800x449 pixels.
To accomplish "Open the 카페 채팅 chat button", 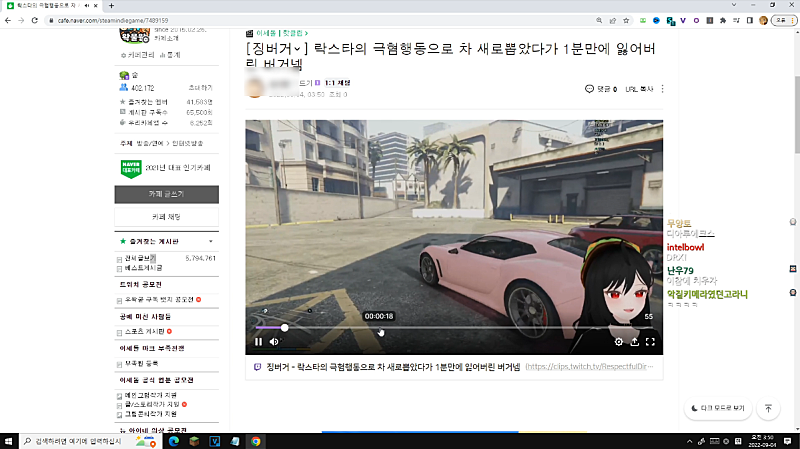I will coord(166,216).
